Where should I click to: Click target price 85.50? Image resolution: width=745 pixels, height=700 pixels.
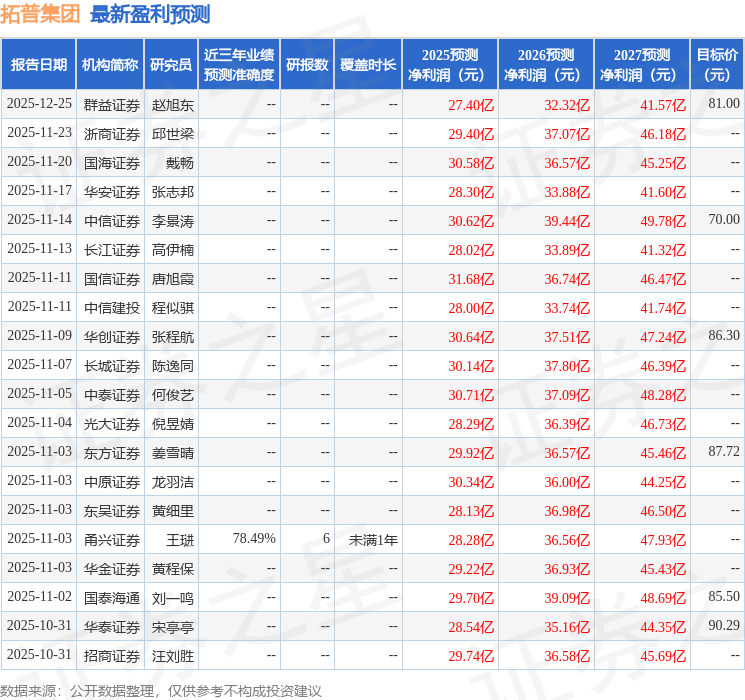click(x=724, y=596)
